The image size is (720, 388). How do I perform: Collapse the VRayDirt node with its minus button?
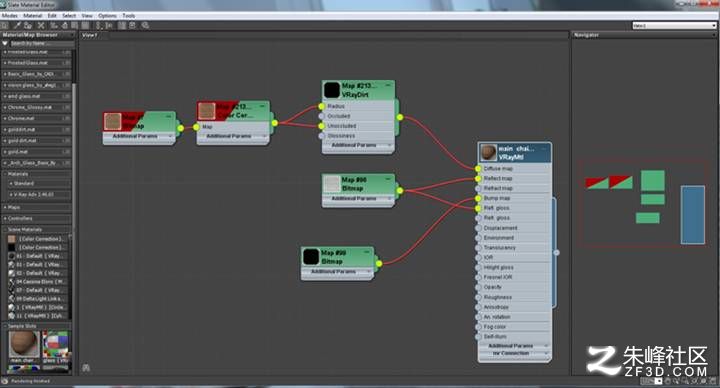pos(388,85)
